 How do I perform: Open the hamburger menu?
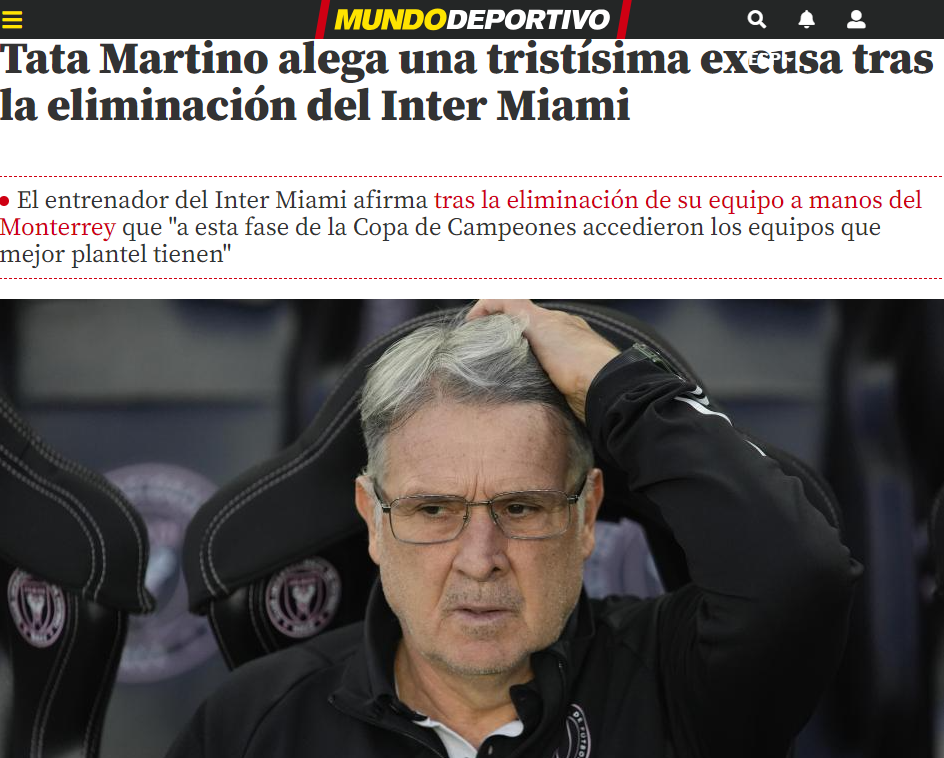[11, 20]
